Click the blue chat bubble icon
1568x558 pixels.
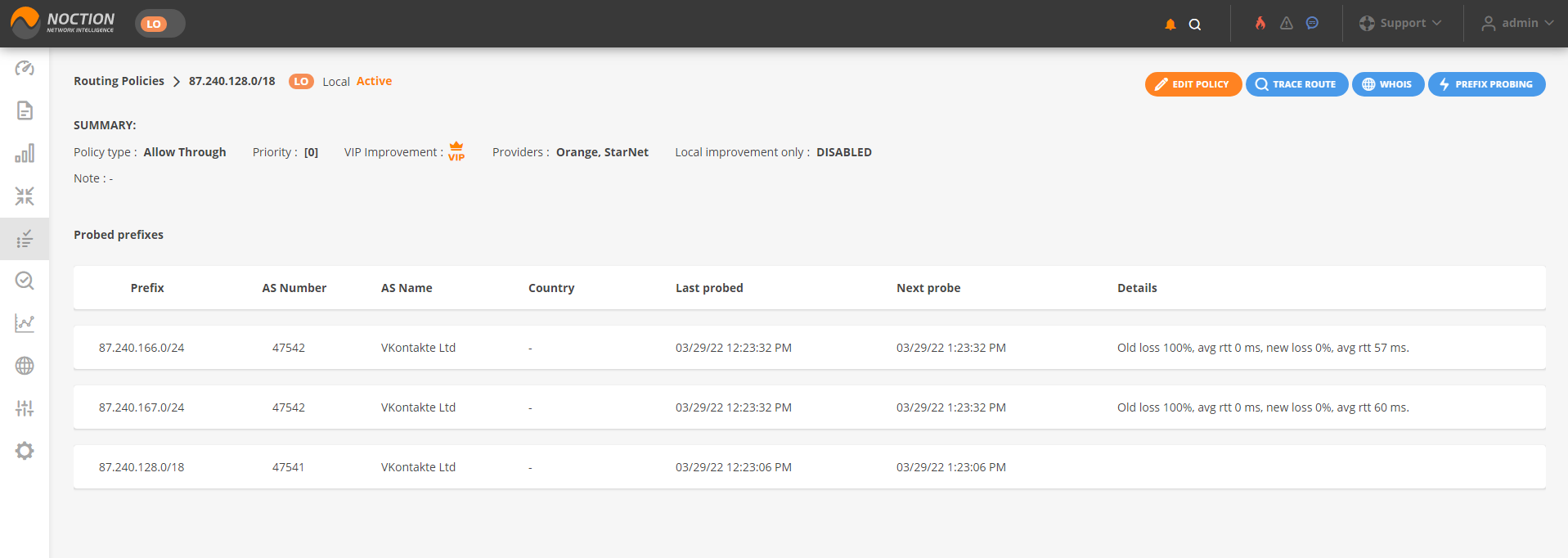[1312, 23]
